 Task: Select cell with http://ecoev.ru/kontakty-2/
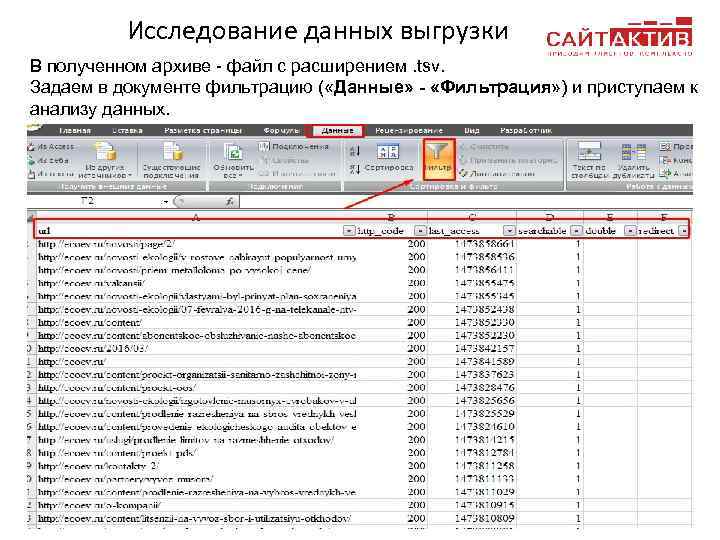197,466
